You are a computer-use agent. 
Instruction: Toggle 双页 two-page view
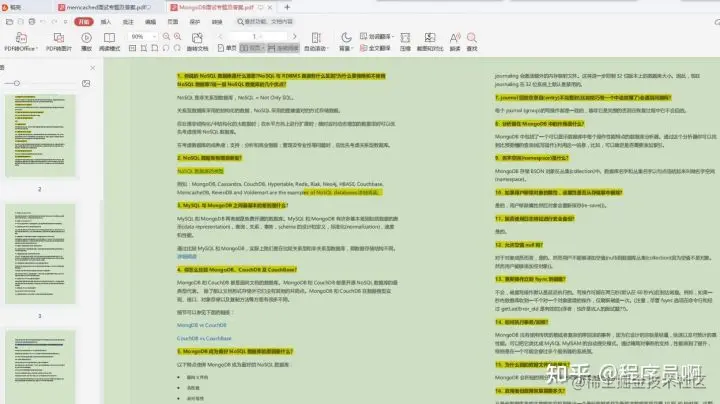tap(252, 48)
